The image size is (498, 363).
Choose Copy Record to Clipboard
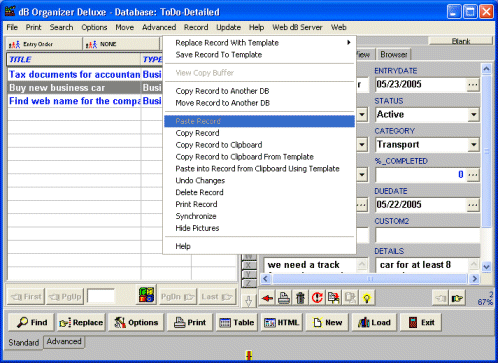[x=259, y=145]
